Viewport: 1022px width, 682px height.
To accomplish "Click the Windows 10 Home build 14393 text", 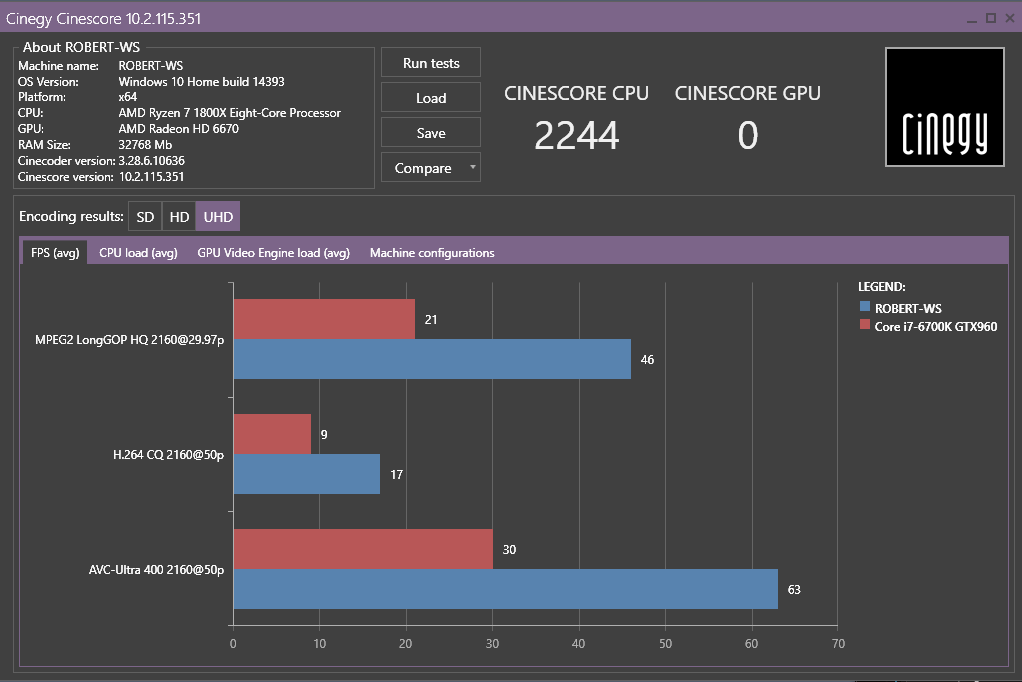I will (x=201, y=82).
